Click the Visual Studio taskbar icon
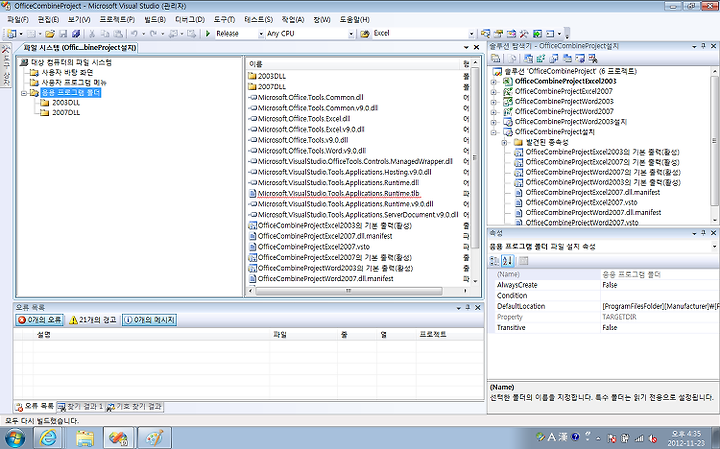 tap(118, 438)
